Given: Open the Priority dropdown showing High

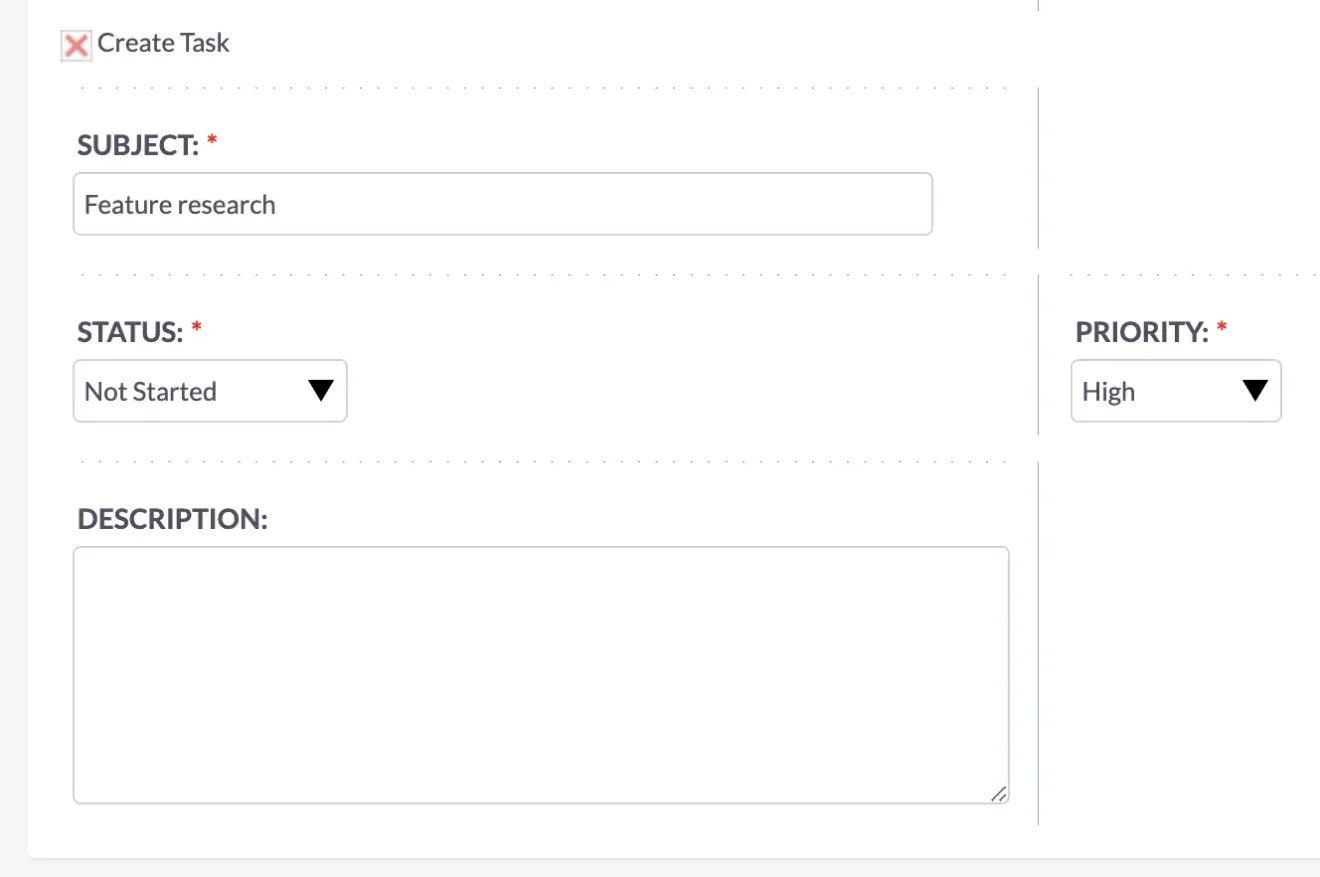Looking at the screenshot, I should [x=1176, y=391].
